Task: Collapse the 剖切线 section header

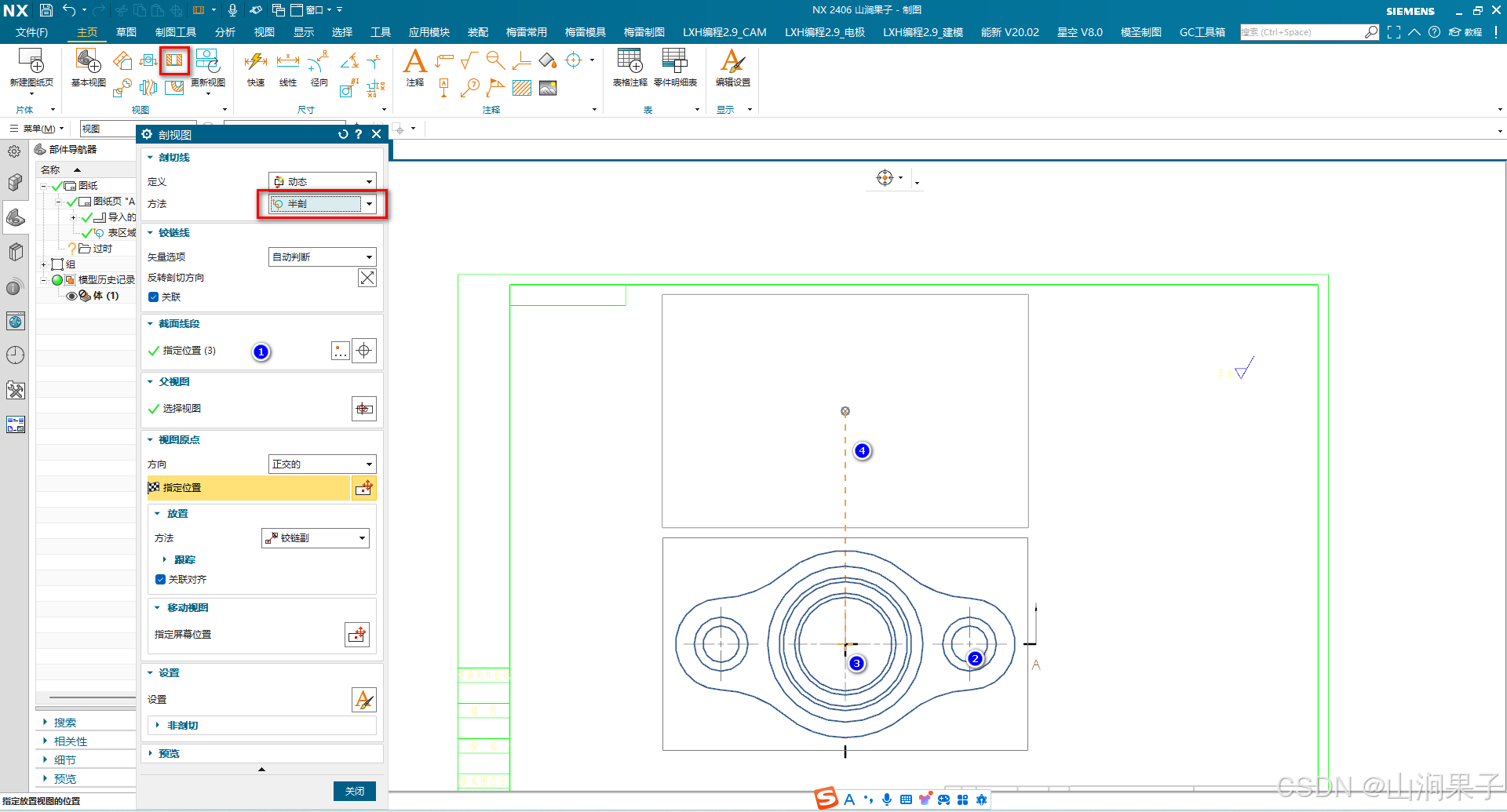Action: 174,158
